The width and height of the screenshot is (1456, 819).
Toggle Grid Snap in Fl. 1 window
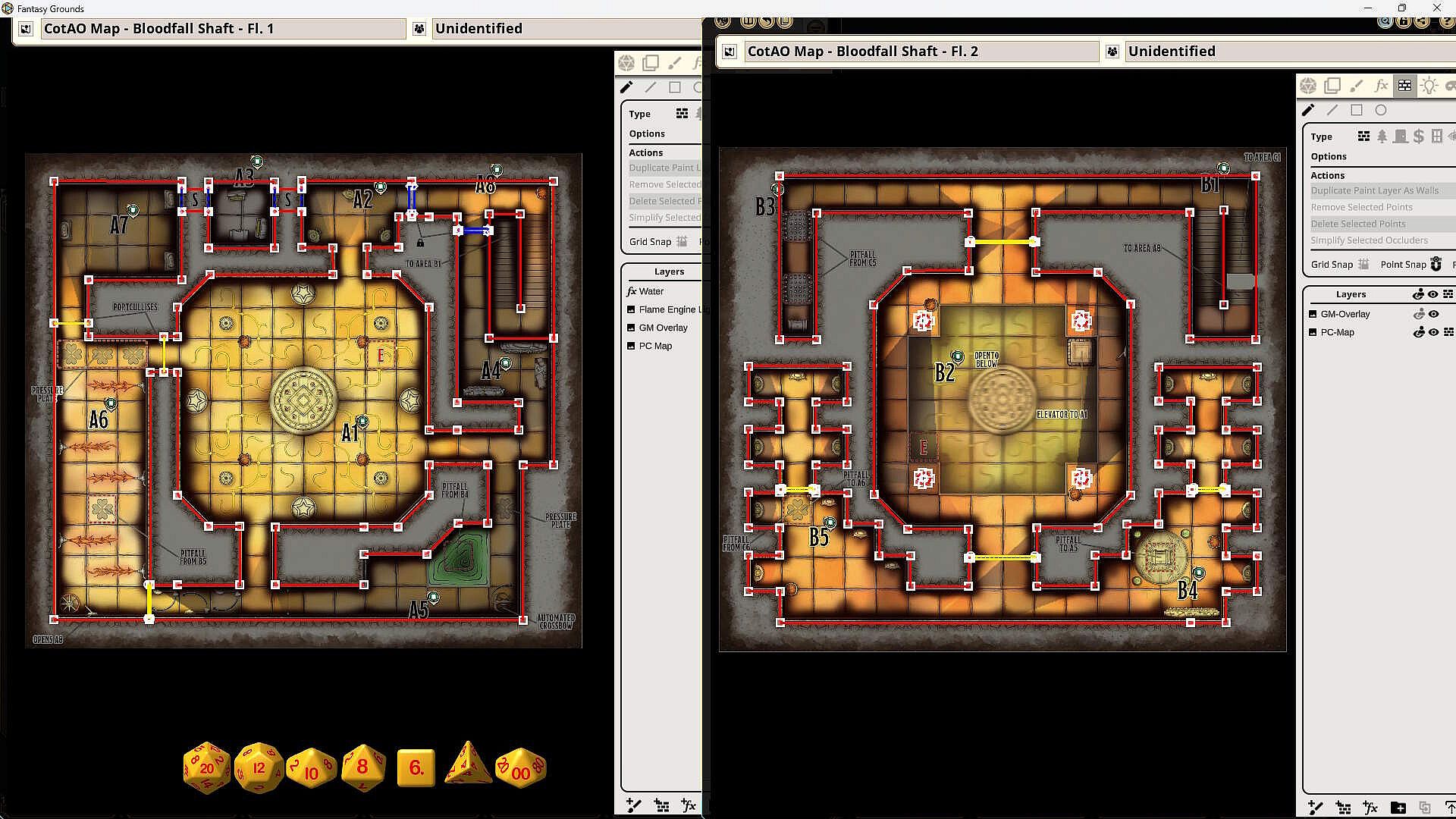[x=682, y=241]
